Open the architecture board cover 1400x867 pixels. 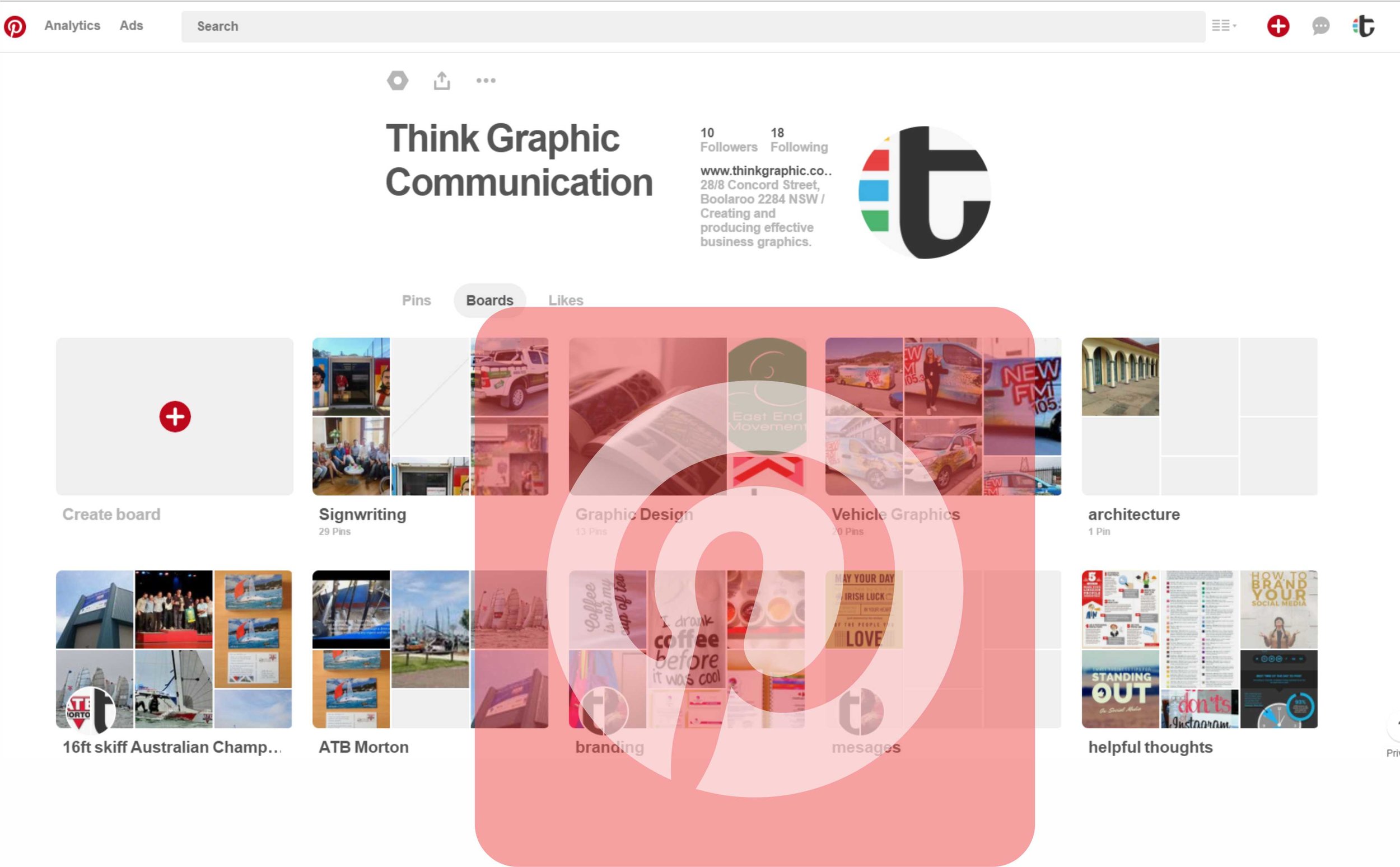coord(1200,416)
